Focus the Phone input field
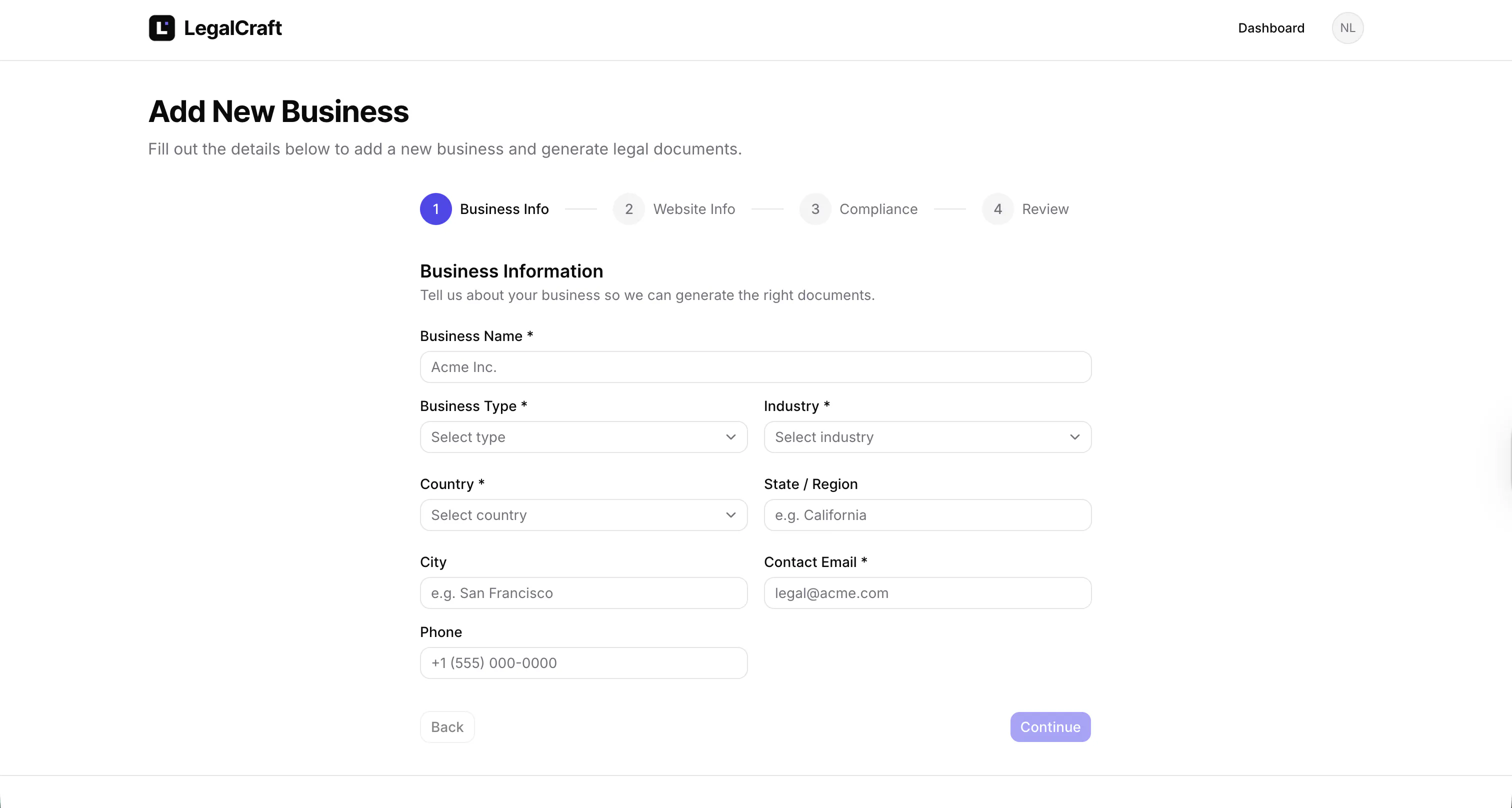Viewport: 1512px width, 808px height. coord(583,663)
